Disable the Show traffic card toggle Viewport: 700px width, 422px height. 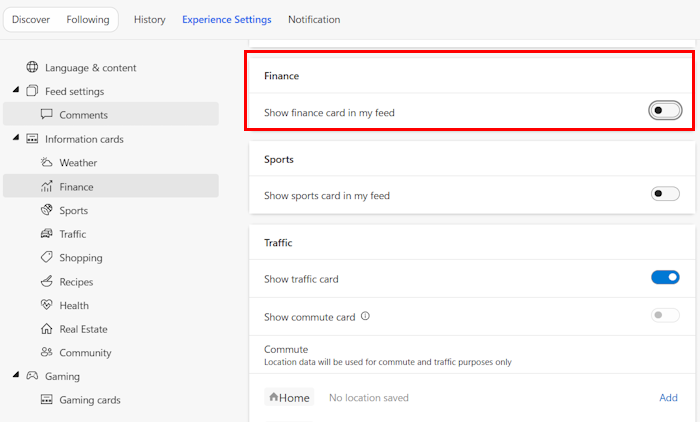click(x=665, y=277)
